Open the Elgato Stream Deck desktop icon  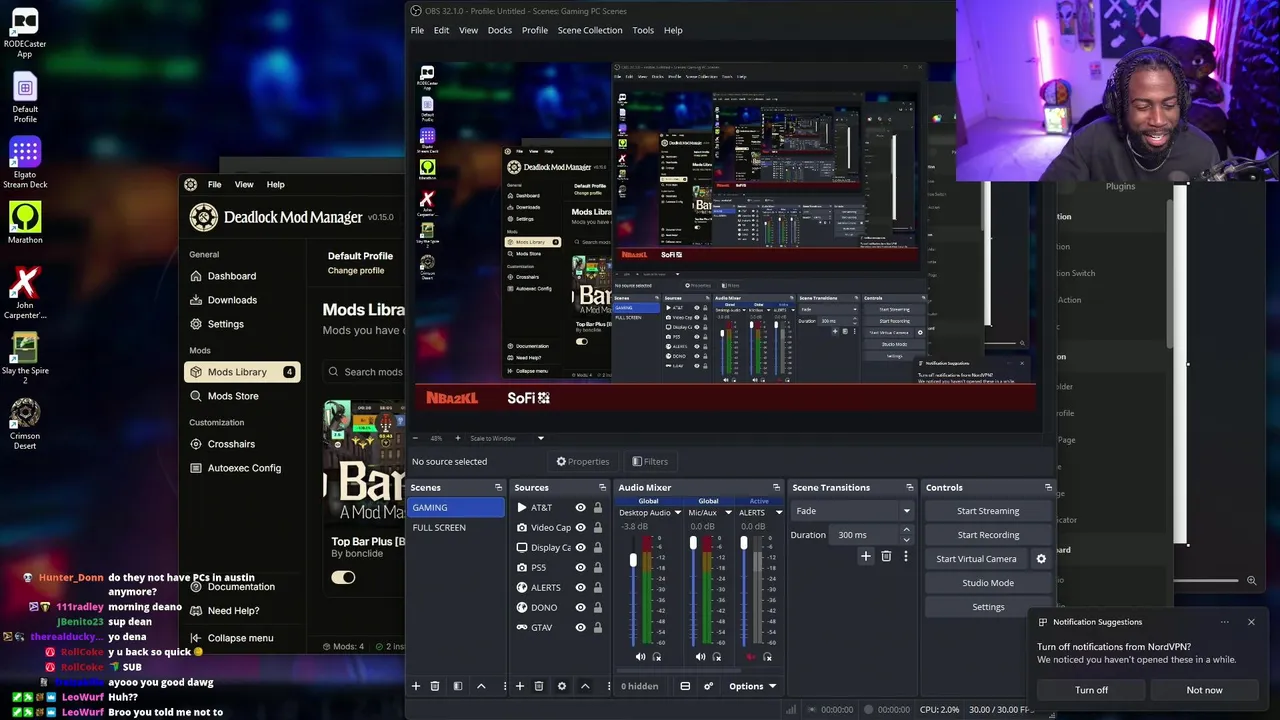[25, 162]
